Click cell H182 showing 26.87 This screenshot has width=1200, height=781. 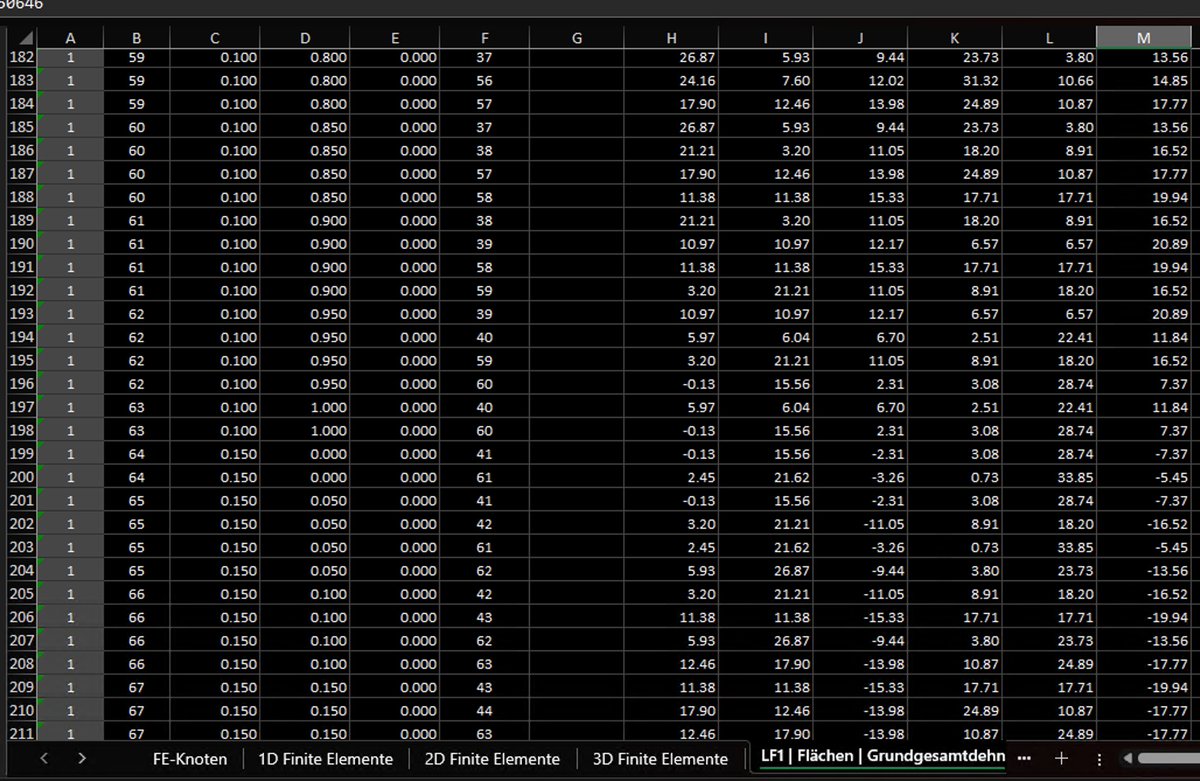671,58
